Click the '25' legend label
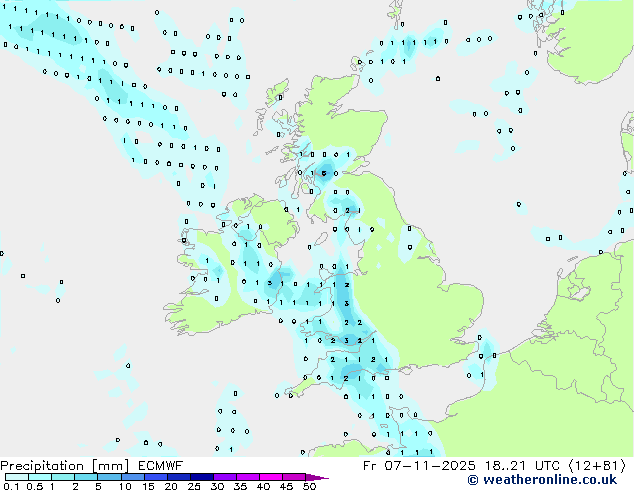 [194, 486]
